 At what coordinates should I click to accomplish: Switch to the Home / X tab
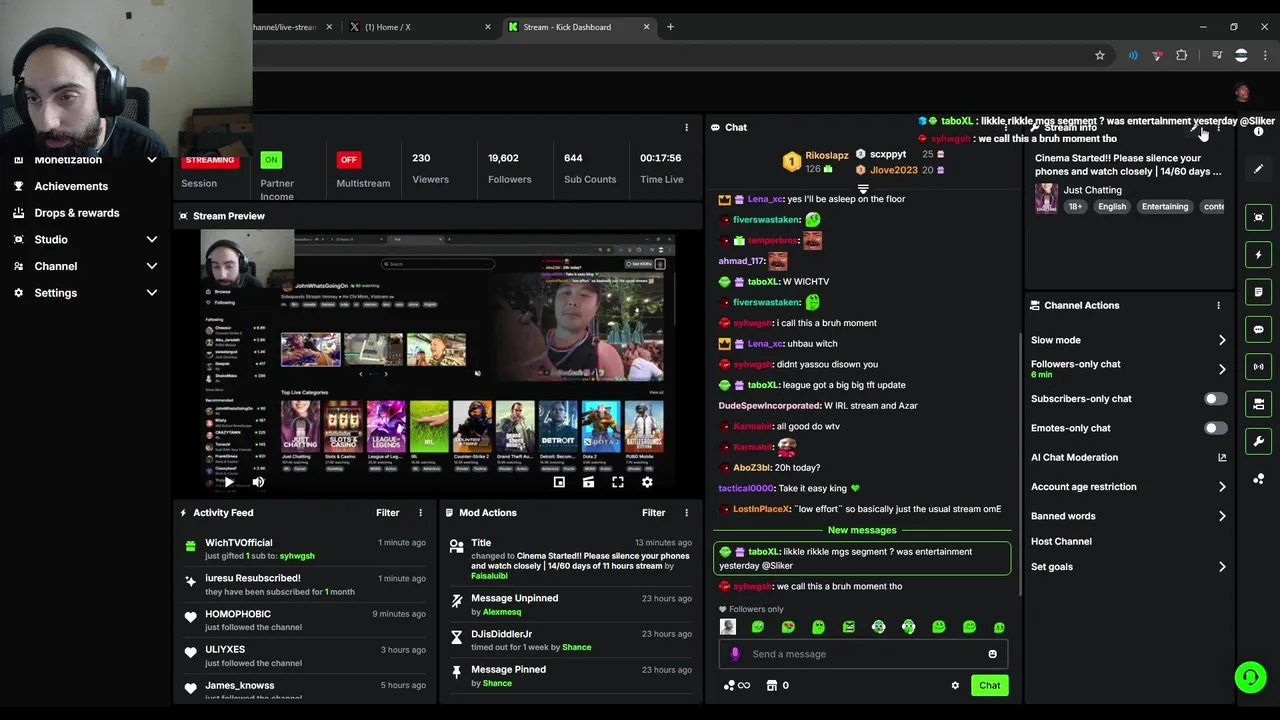click(418, 27)
